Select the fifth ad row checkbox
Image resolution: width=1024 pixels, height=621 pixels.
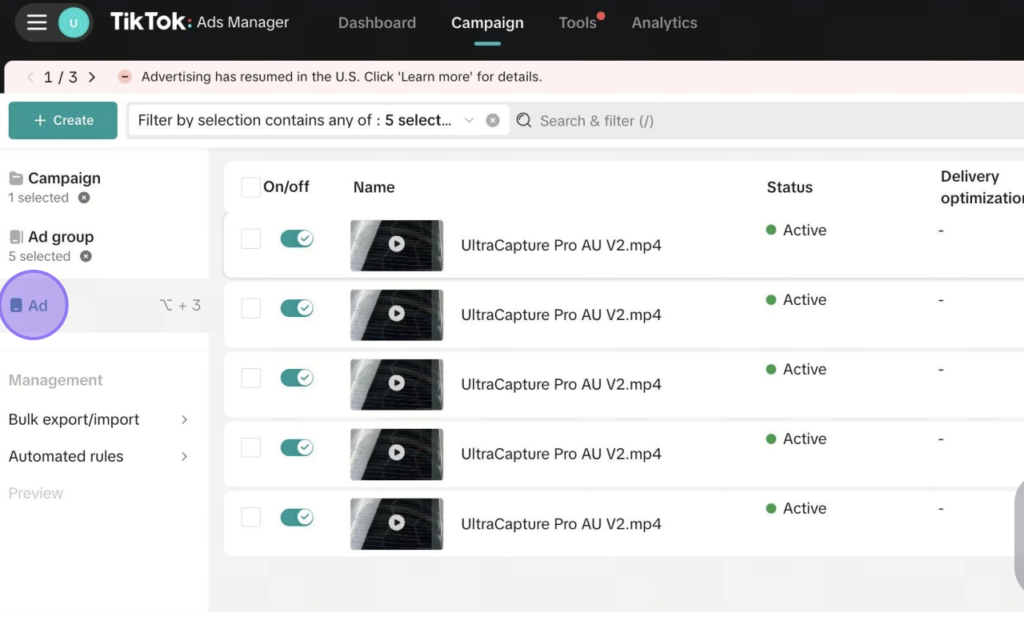pos(251,518)
